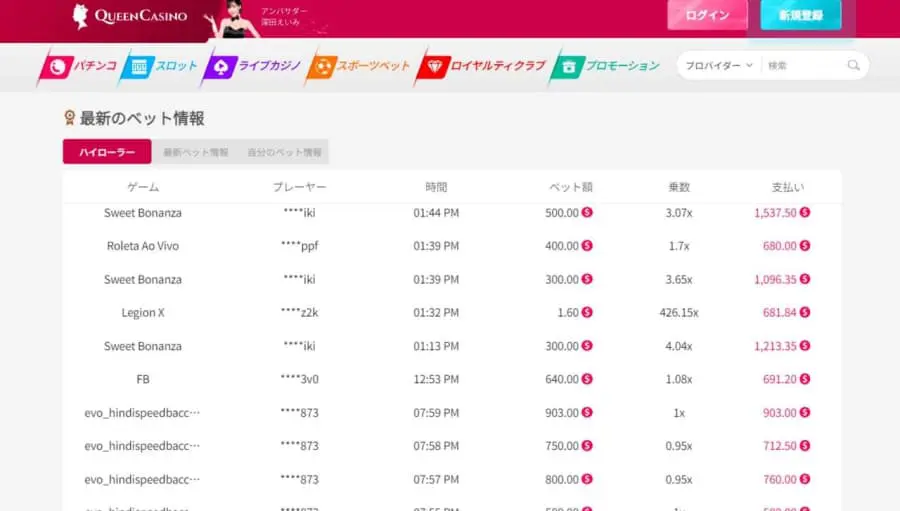This screenshot has height=511, width=900.
Task: Open the プロモーション menu label
Action: pos(622,65)
